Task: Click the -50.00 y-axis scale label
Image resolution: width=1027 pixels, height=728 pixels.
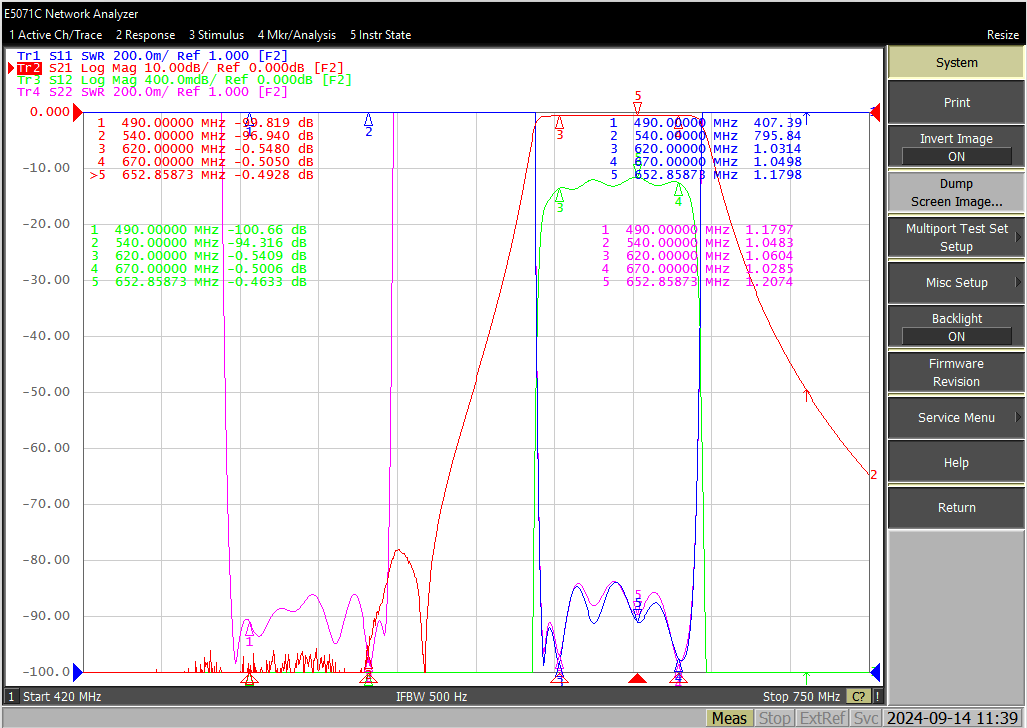Action: (x=46, y=392)
